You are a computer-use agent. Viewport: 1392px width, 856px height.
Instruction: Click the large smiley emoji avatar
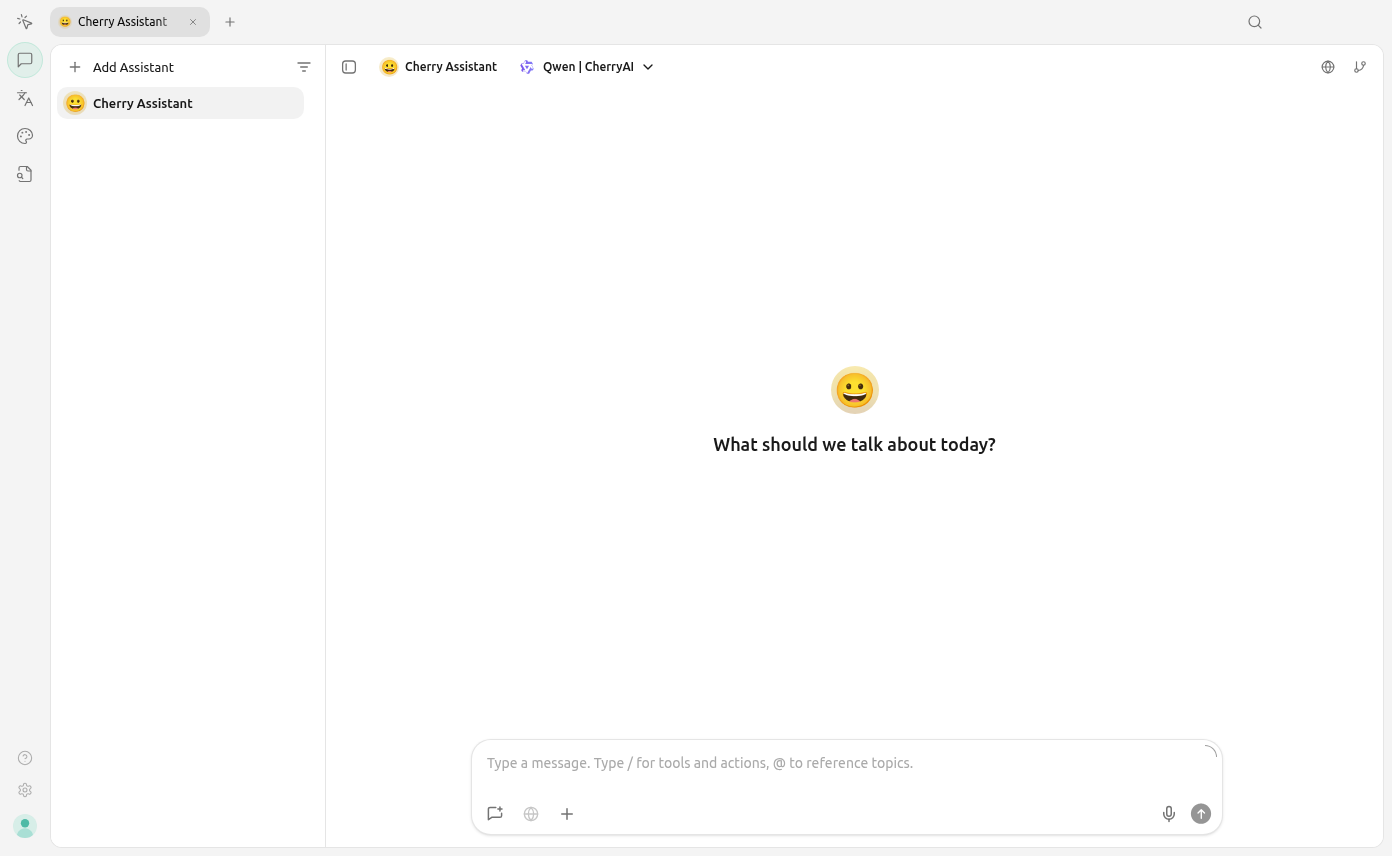click(x=855, y=390)
